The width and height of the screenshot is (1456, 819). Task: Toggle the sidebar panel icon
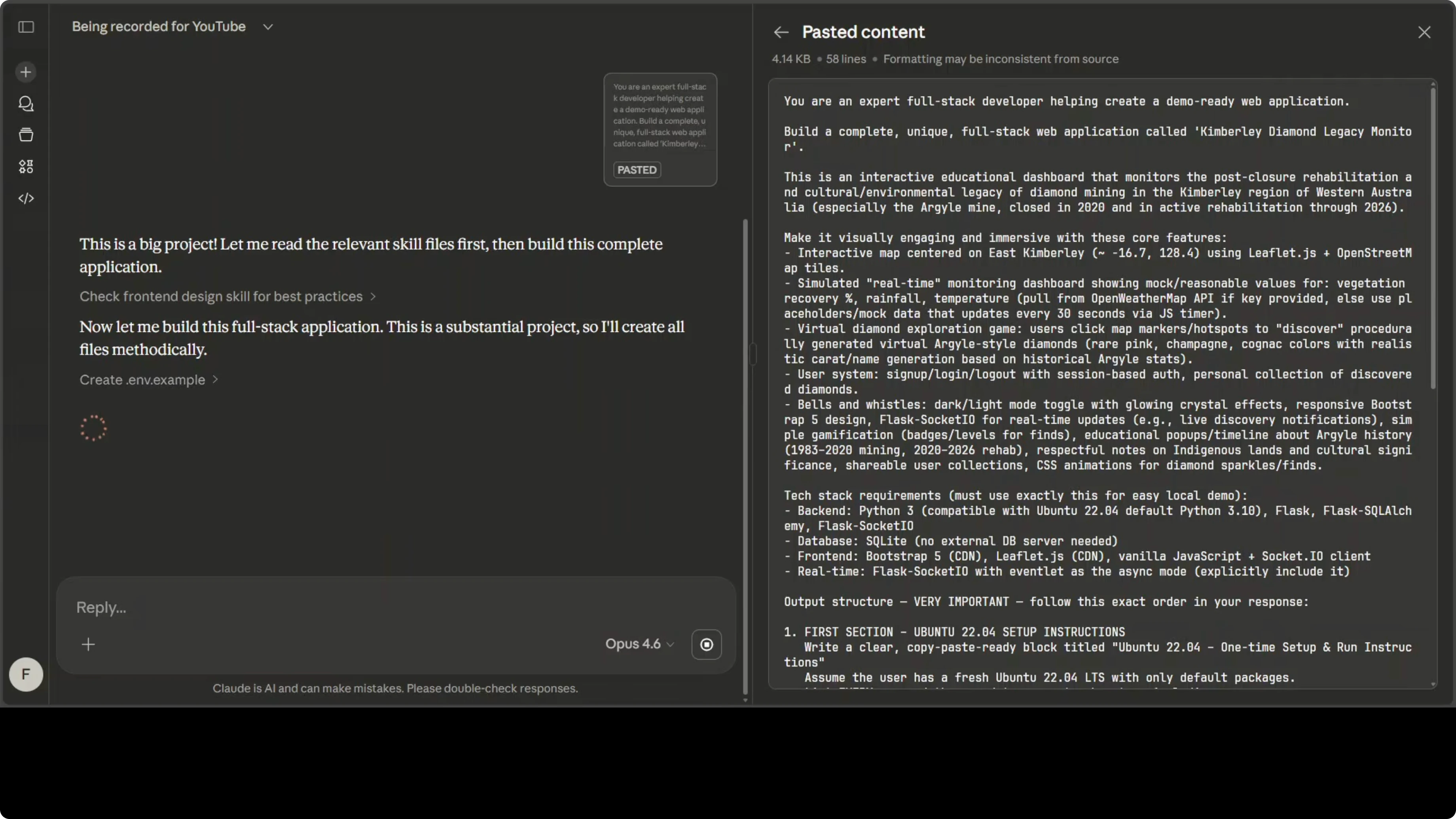pos(26,27)
